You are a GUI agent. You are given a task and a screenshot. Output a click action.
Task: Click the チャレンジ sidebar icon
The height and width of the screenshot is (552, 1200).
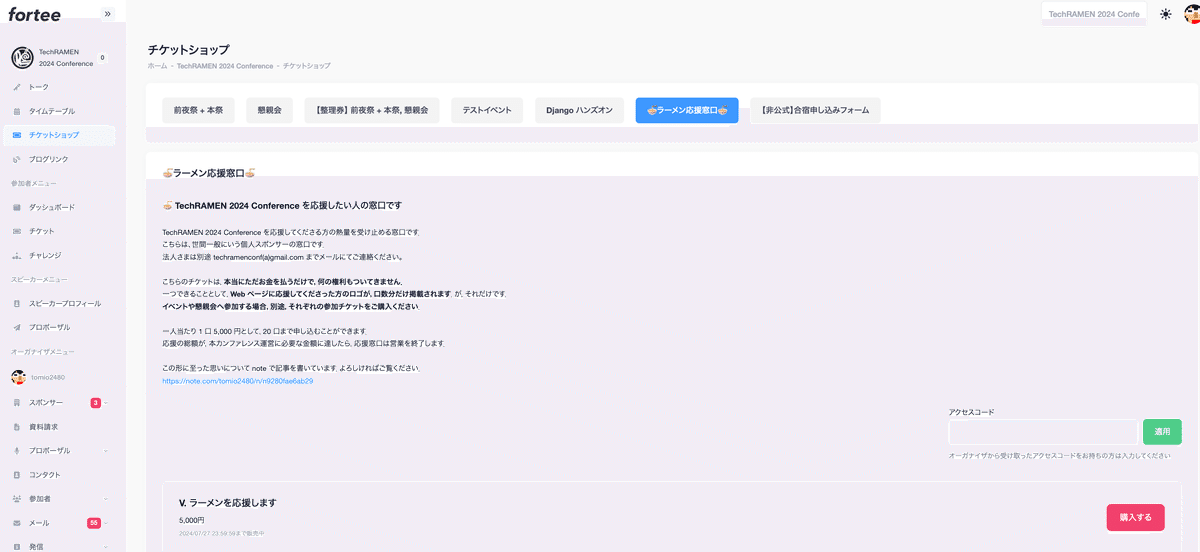(17, 255)
